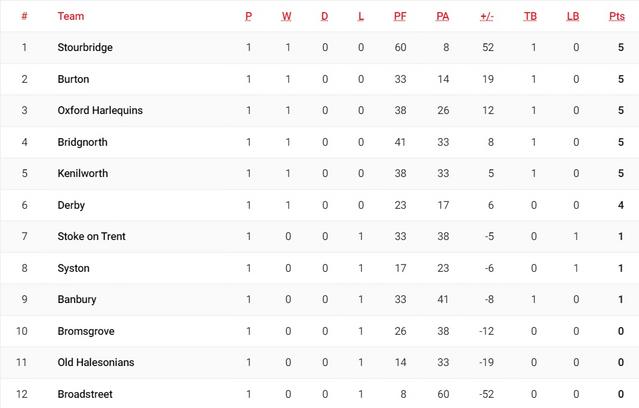Image resolution: width=639 pixels, height=408 pixels.
Task: Click the # position column header
Action: (x=24, y=16)
